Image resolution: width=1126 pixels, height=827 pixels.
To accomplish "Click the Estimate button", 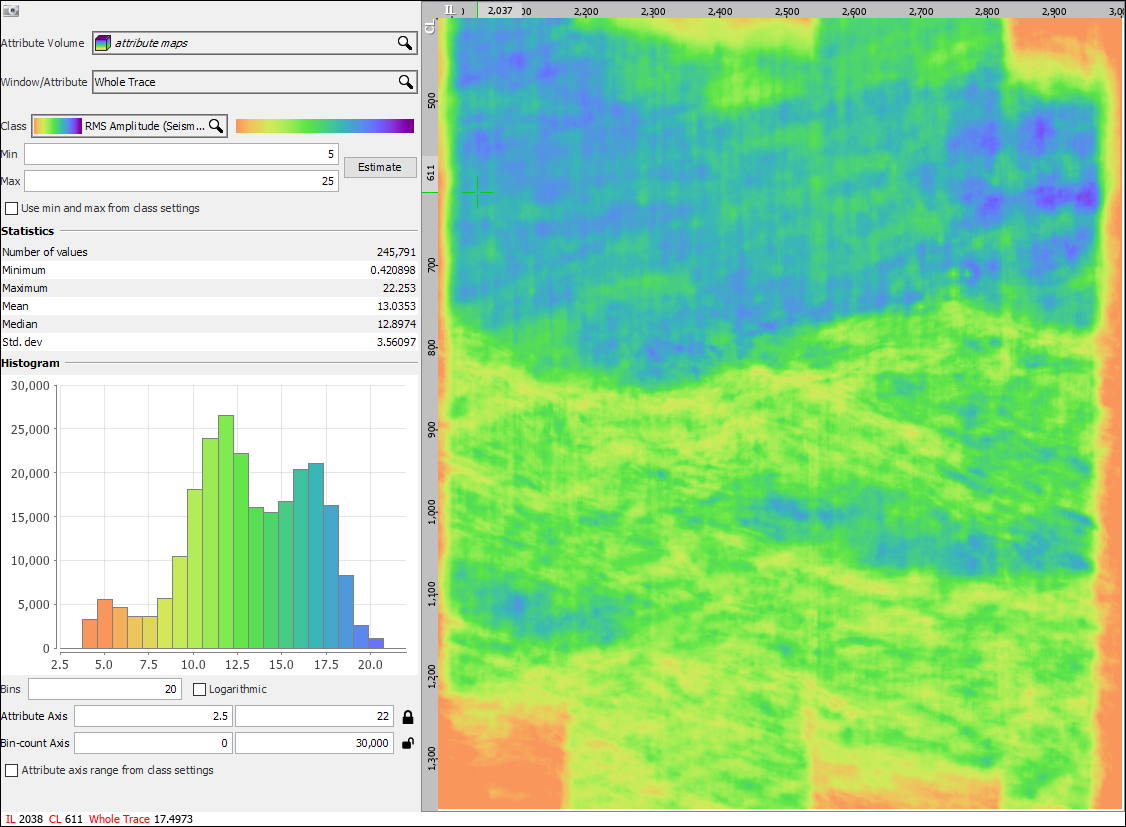I will click(380, 167).
